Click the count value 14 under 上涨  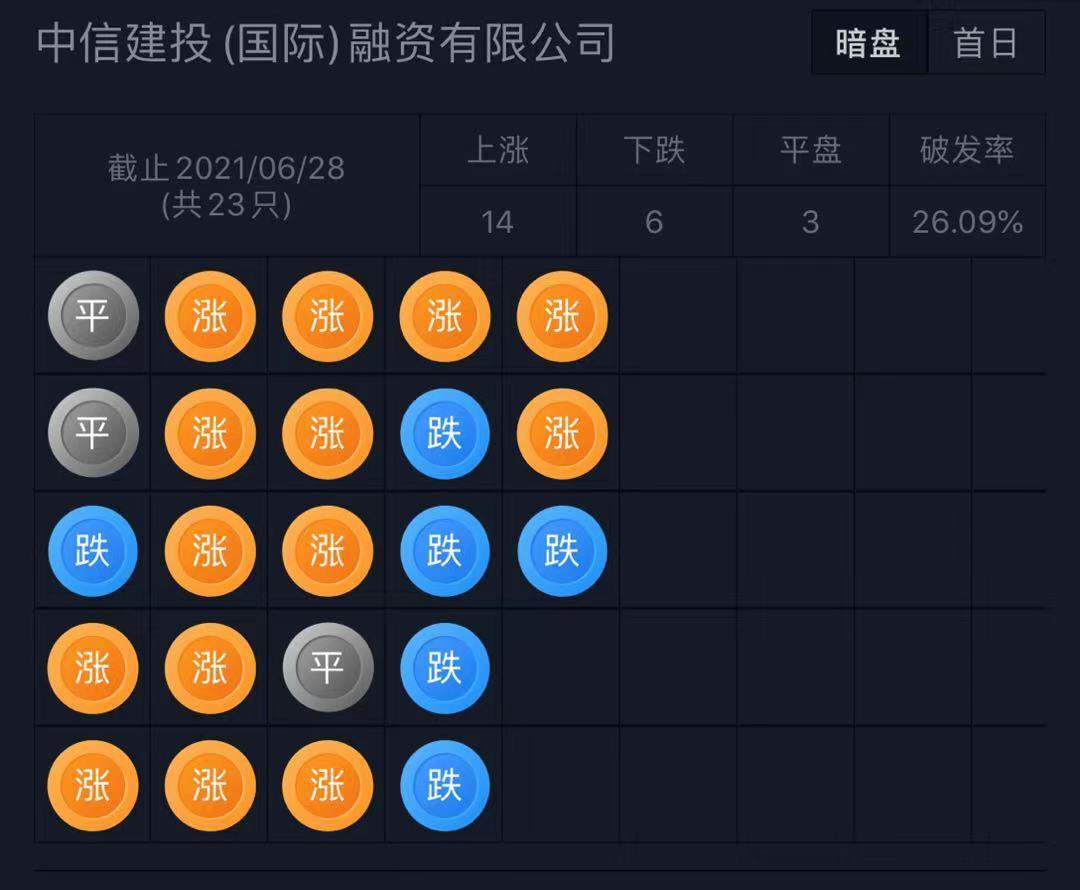point(498,222)
